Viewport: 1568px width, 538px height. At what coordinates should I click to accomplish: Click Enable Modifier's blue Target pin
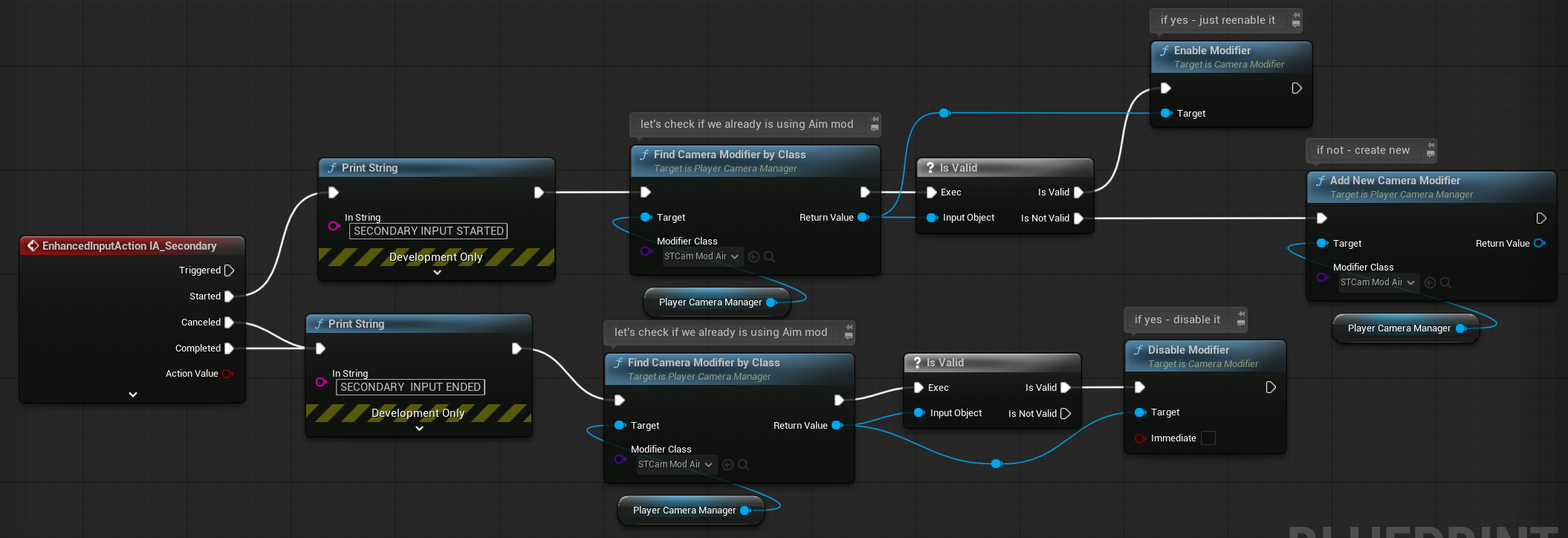click(1165, 114)
